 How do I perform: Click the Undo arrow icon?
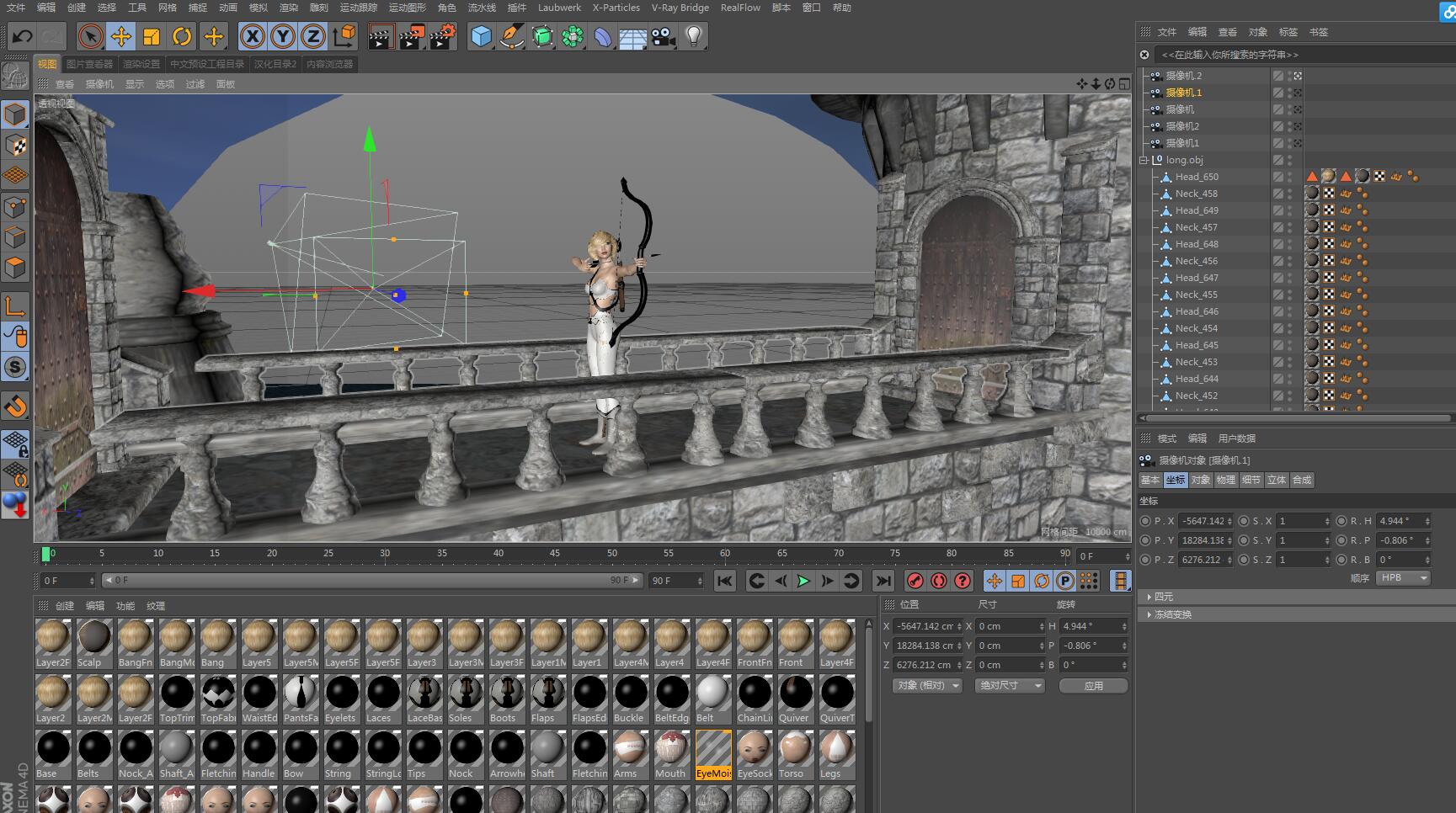(x=22, y=36)
